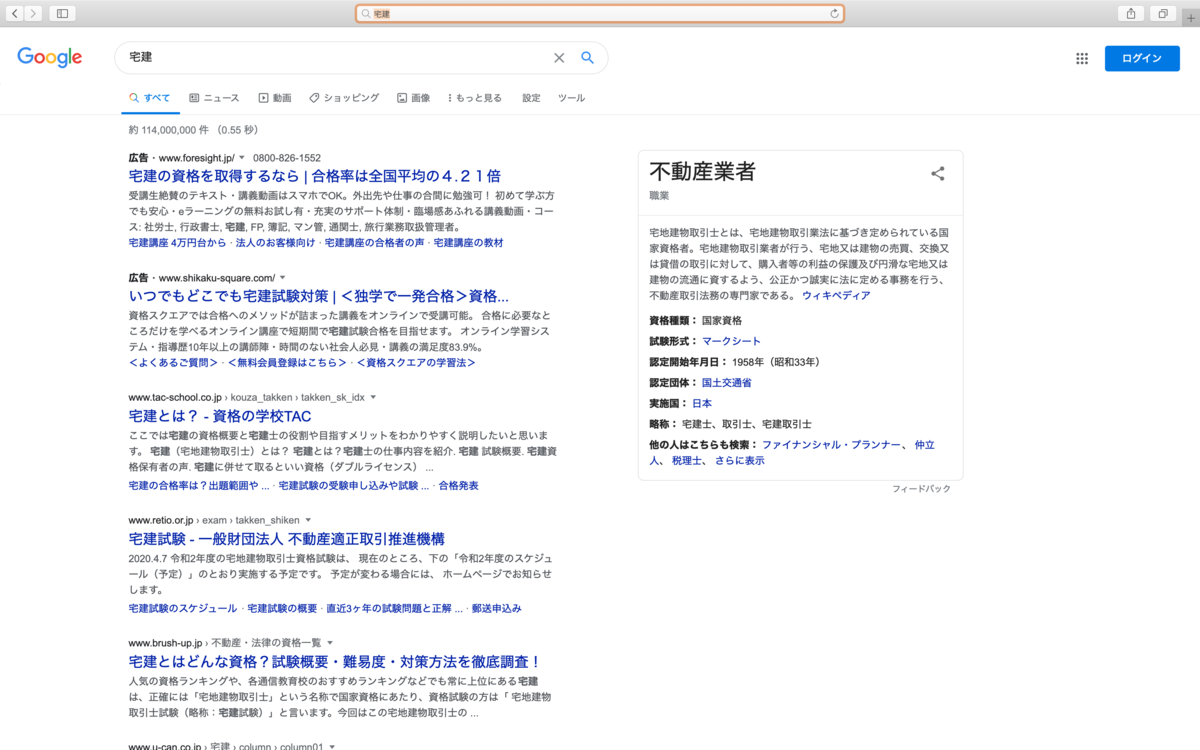Image resolution: width=1200 pixels, height=750 pixels.
Task: Click ＜よくあるご質問＞ sitelink
Action: 173,363
